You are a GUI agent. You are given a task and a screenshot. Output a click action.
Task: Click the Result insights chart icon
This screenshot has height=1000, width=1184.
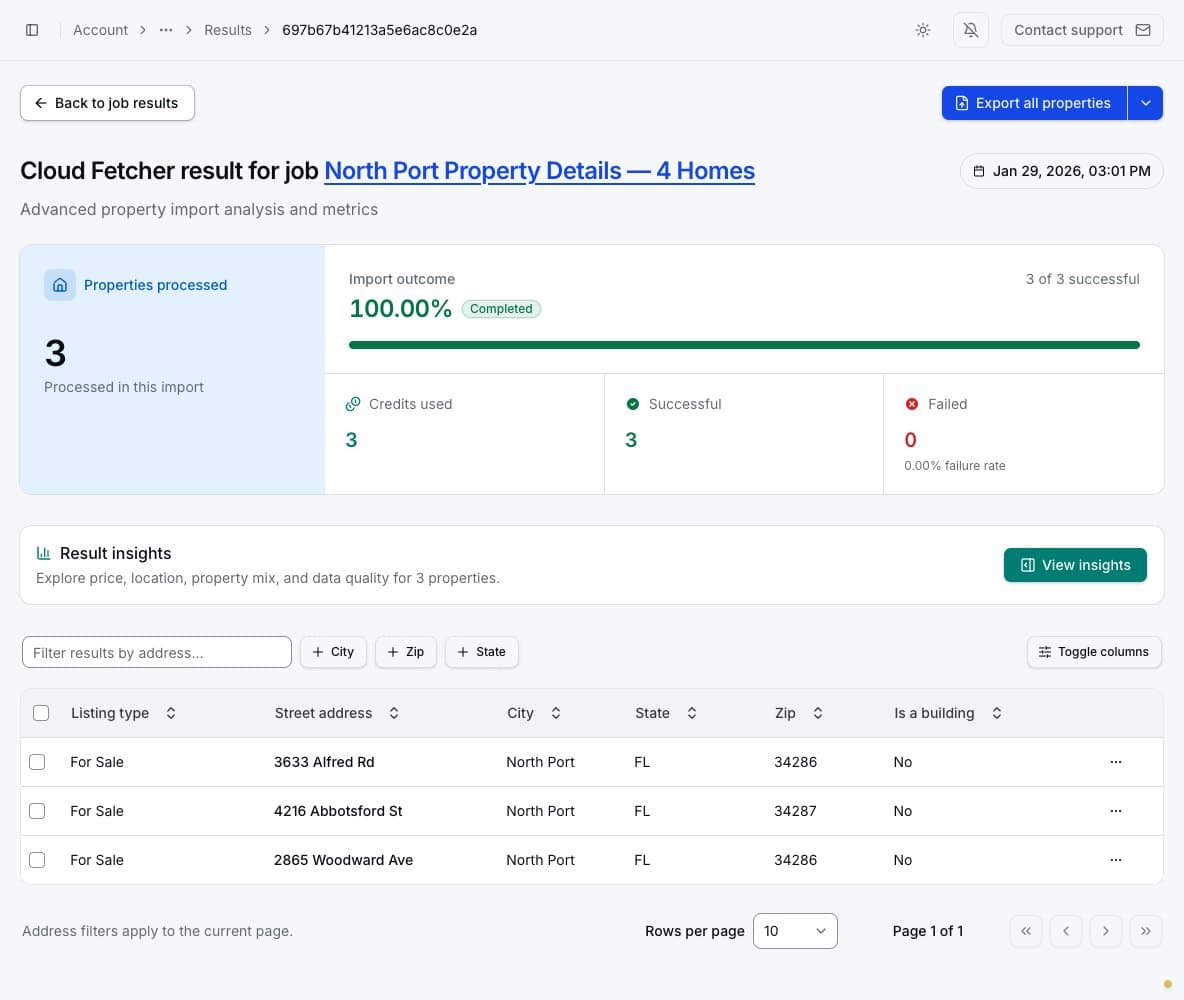tap(44, 553)
